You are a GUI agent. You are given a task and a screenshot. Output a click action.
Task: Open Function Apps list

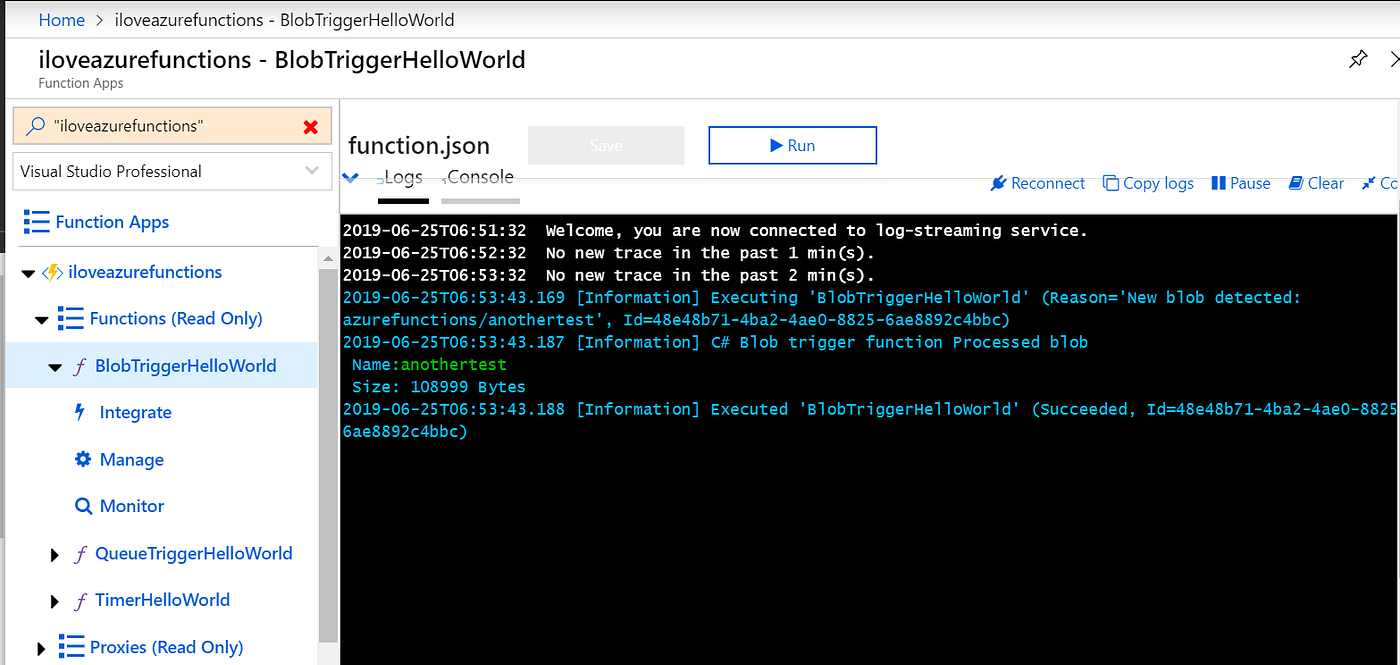point(112,222)
